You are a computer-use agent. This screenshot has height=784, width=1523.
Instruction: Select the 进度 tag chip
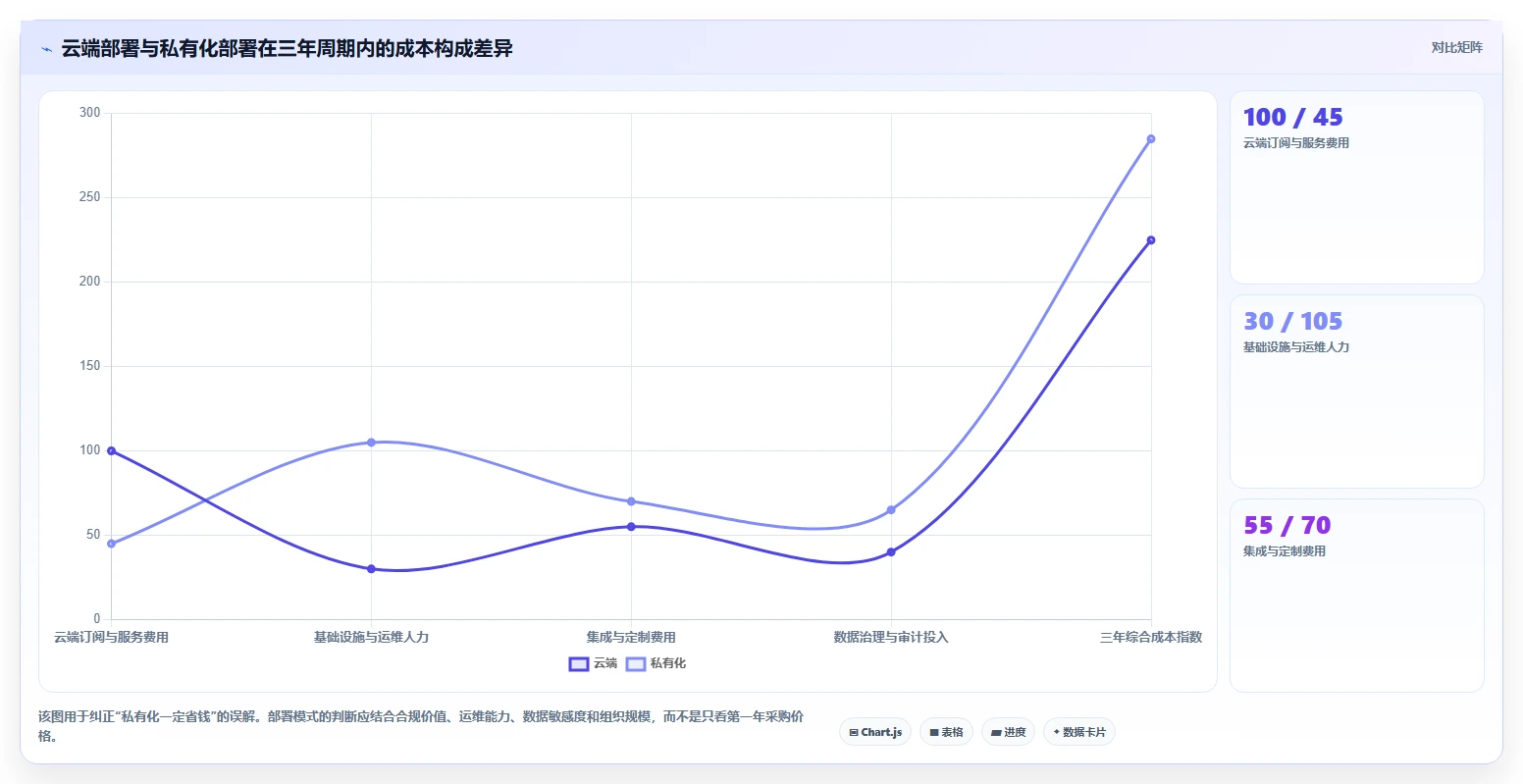pyautogui.click(x=1008, y=732)
